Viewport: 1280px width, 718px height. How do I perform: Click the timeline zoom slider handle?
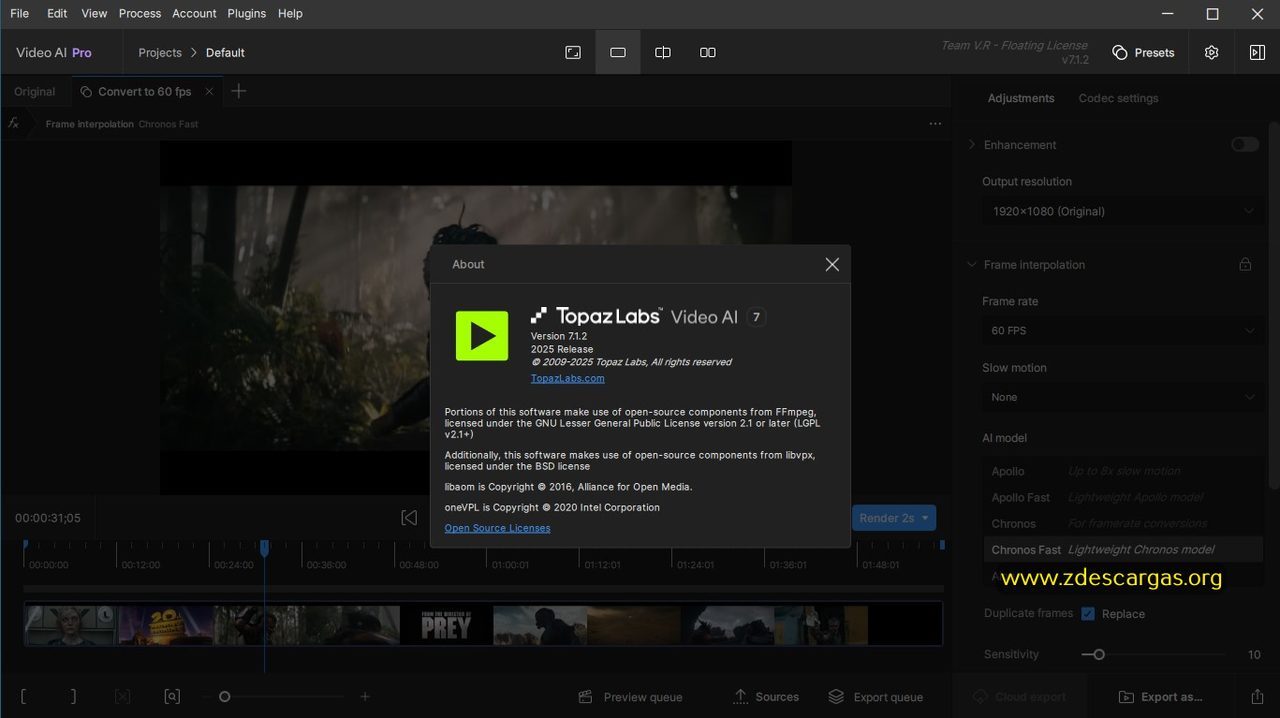pos(225,697)
